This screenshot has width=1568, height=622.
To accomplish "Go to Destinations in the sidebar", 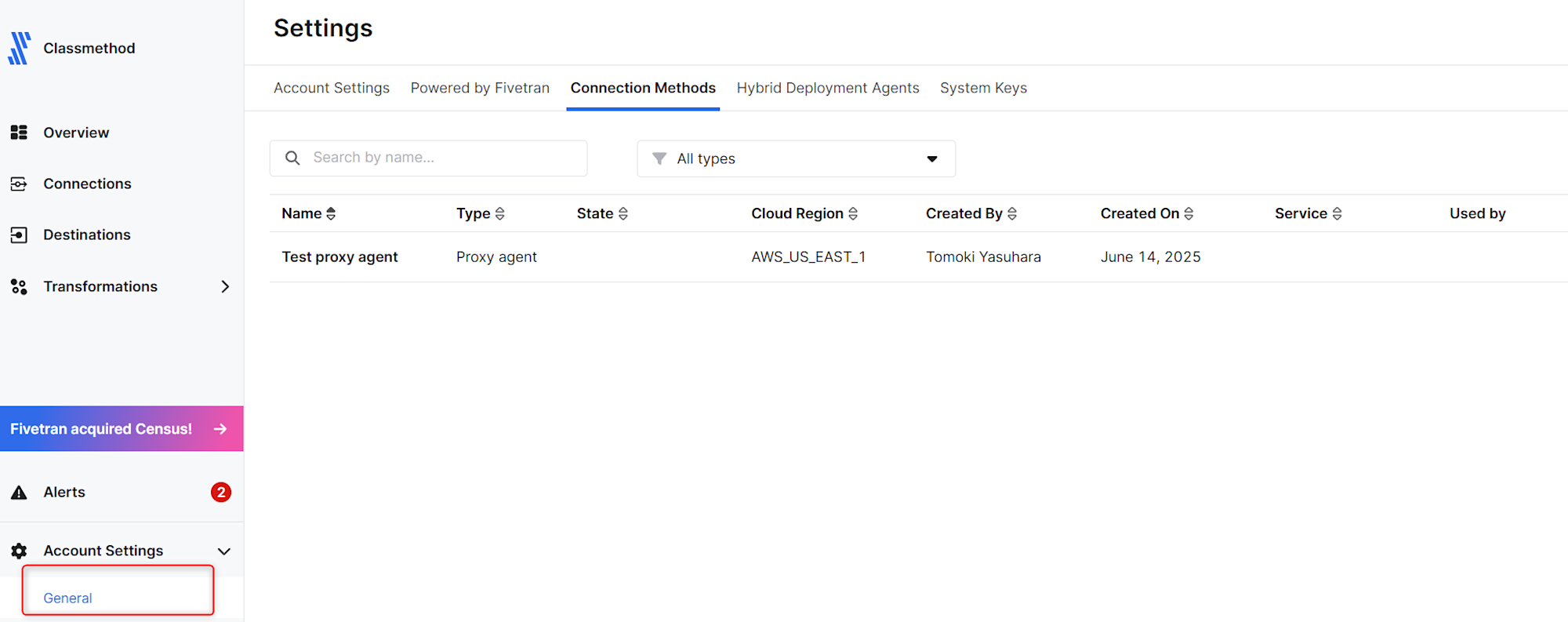I will 87,235.
